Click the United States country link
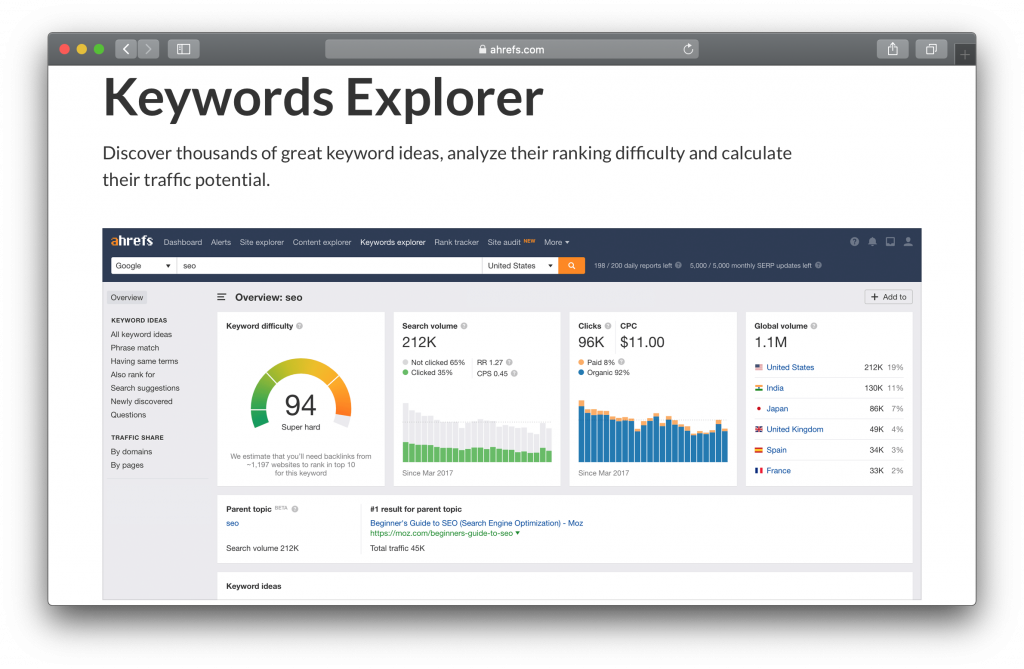This screenshot has height=669, width=1024. pyautogui.click(x=790, y=368)
